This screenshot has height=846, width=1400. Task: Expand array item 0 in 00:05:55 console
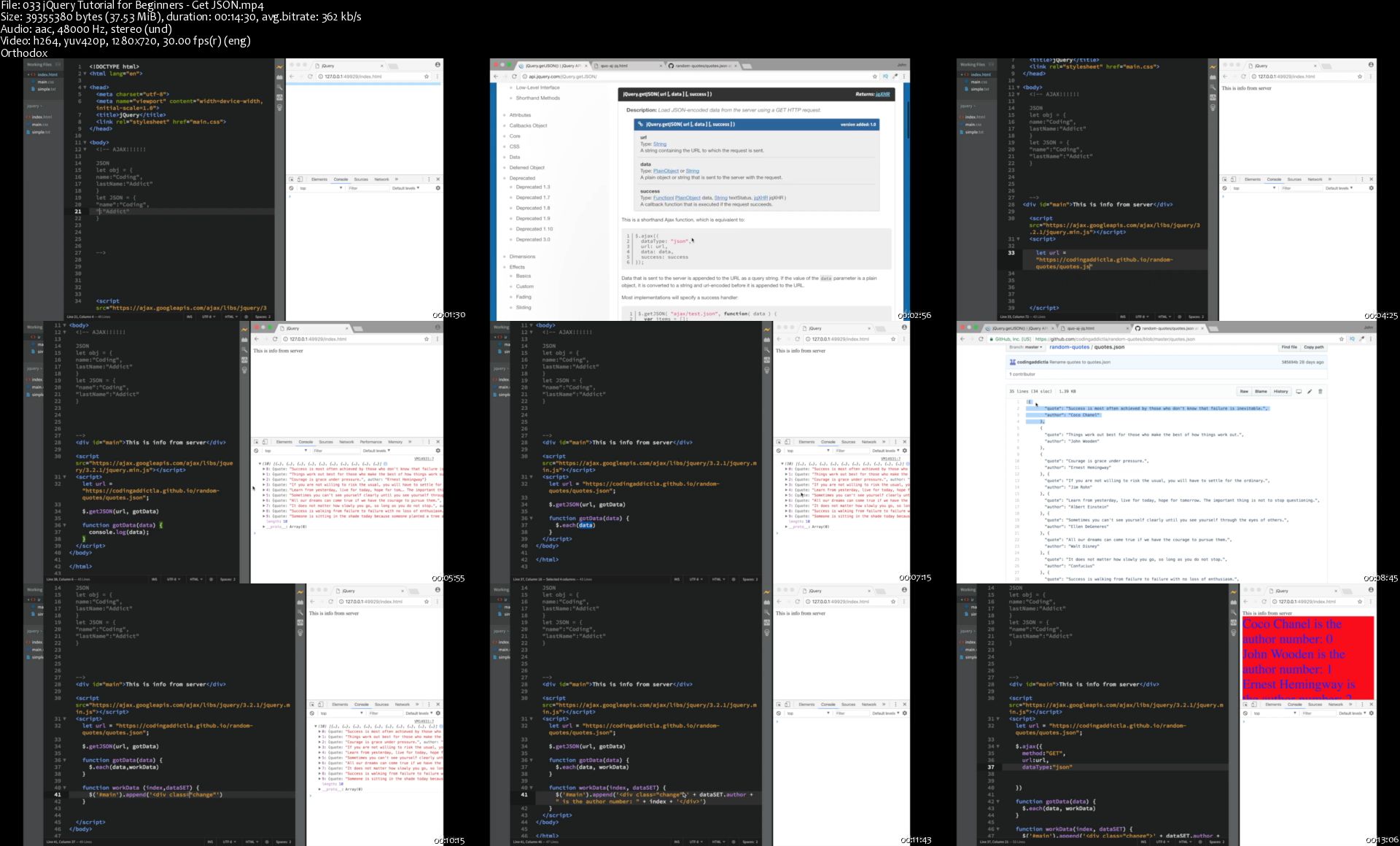tap(264, 469)
